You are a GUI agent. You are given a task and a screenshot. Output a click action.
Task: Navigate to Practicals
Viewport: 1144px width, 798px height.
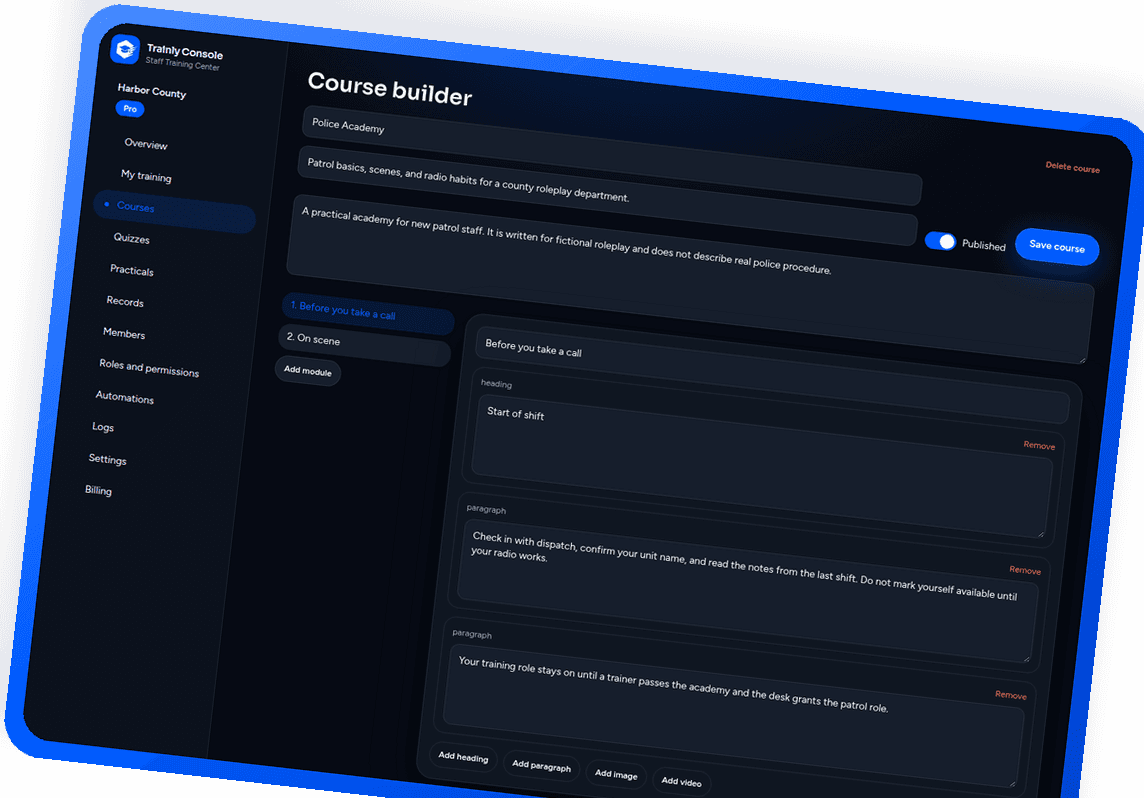[131, 270]
